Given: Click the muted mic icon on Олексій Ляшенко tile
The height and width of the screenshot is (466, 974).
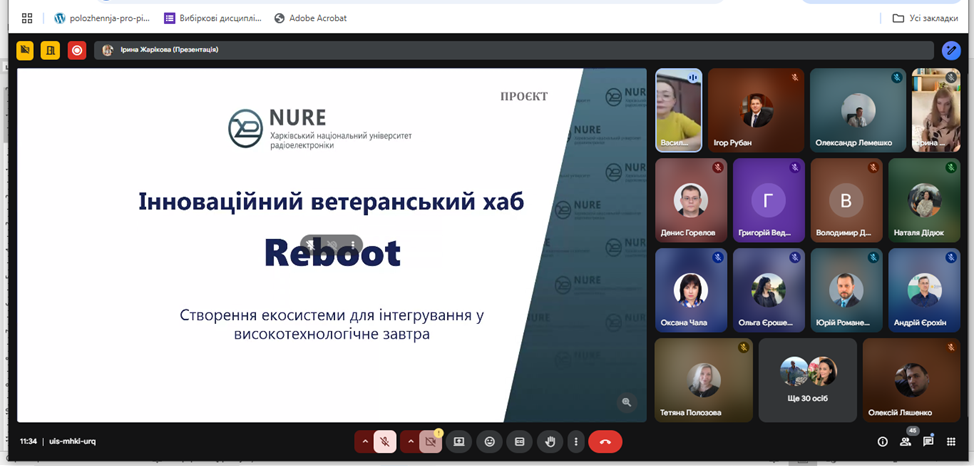Looking at the screenshot, I should pyautogui.click(x=950, y=347).
